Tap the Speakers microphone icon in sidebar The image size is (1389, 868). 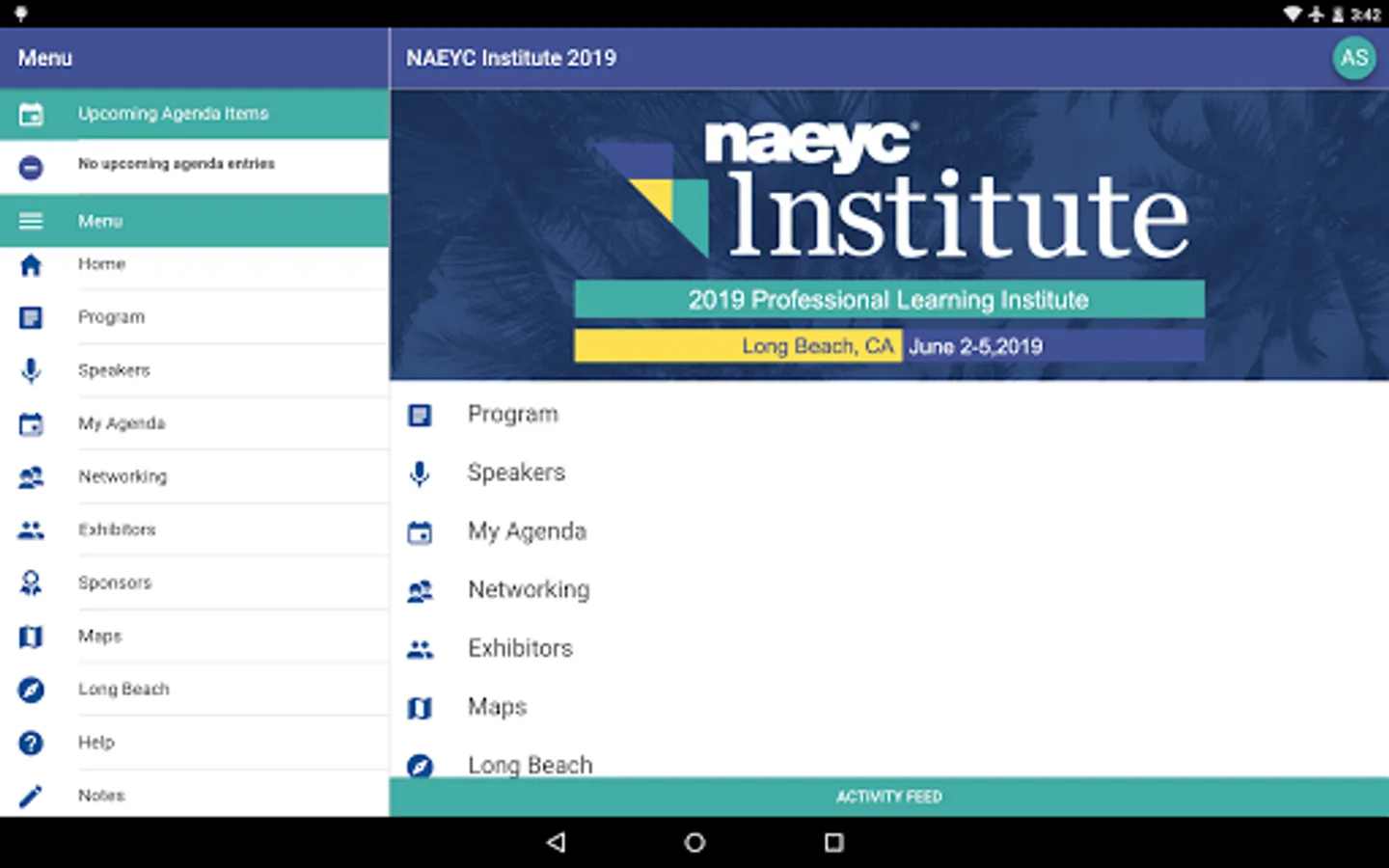(31, 370)
